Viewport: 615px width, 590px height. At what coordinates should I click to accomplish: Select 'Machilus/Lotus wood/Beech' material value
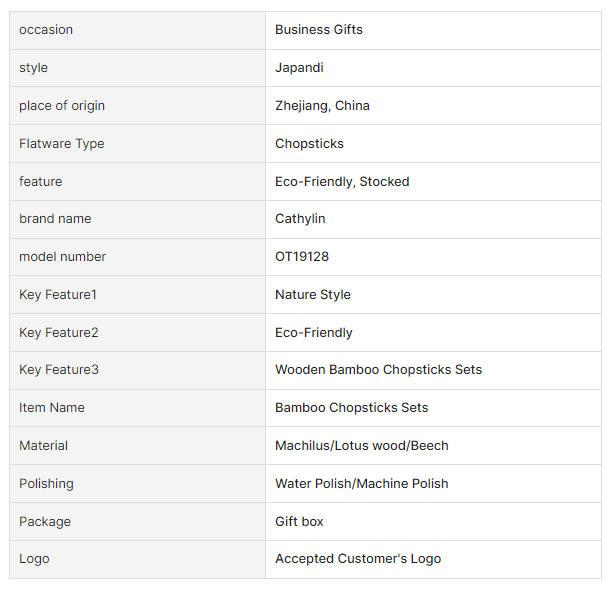tap(362, 446)
